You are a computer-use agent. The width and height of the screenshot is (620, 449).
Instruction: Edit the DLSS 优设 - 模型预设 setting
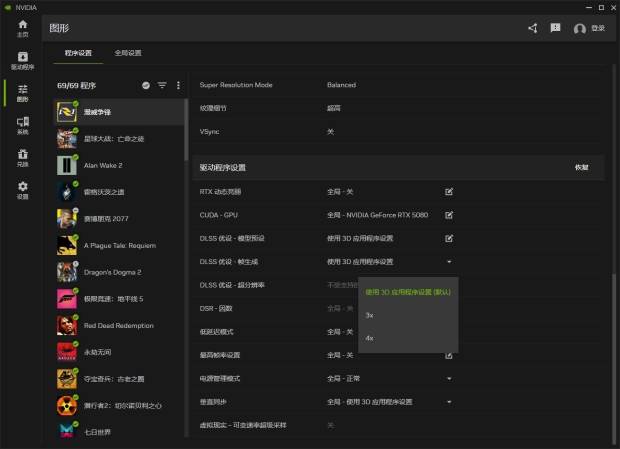[449, 238]
